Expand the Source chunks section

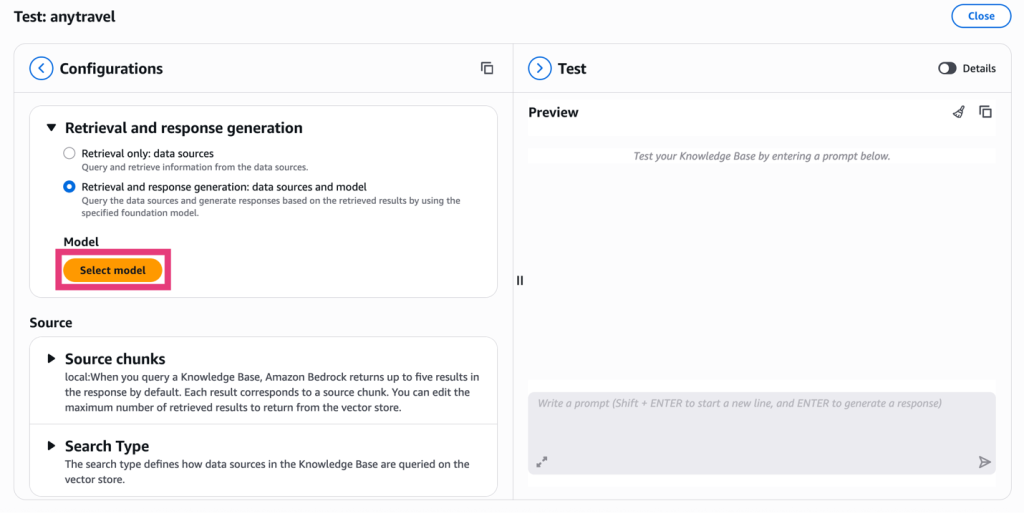coord(51,359)
